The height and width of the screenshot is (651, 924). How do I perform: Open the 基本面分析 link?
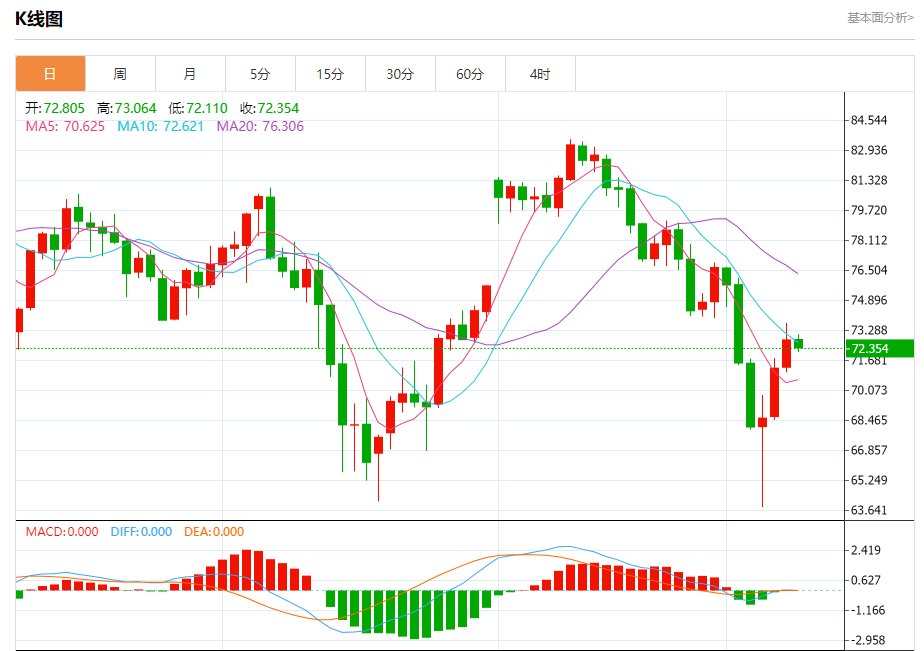pyautogui.click(x=880, y=18)
